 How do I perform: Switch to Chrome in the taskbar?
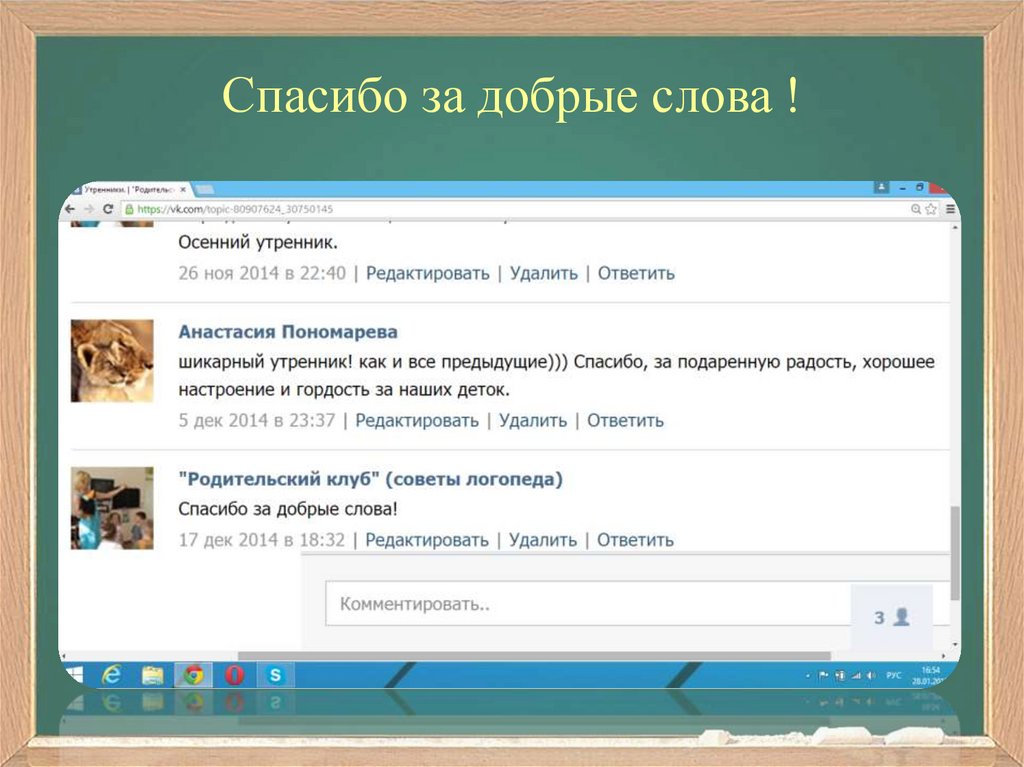pos(193,675)
